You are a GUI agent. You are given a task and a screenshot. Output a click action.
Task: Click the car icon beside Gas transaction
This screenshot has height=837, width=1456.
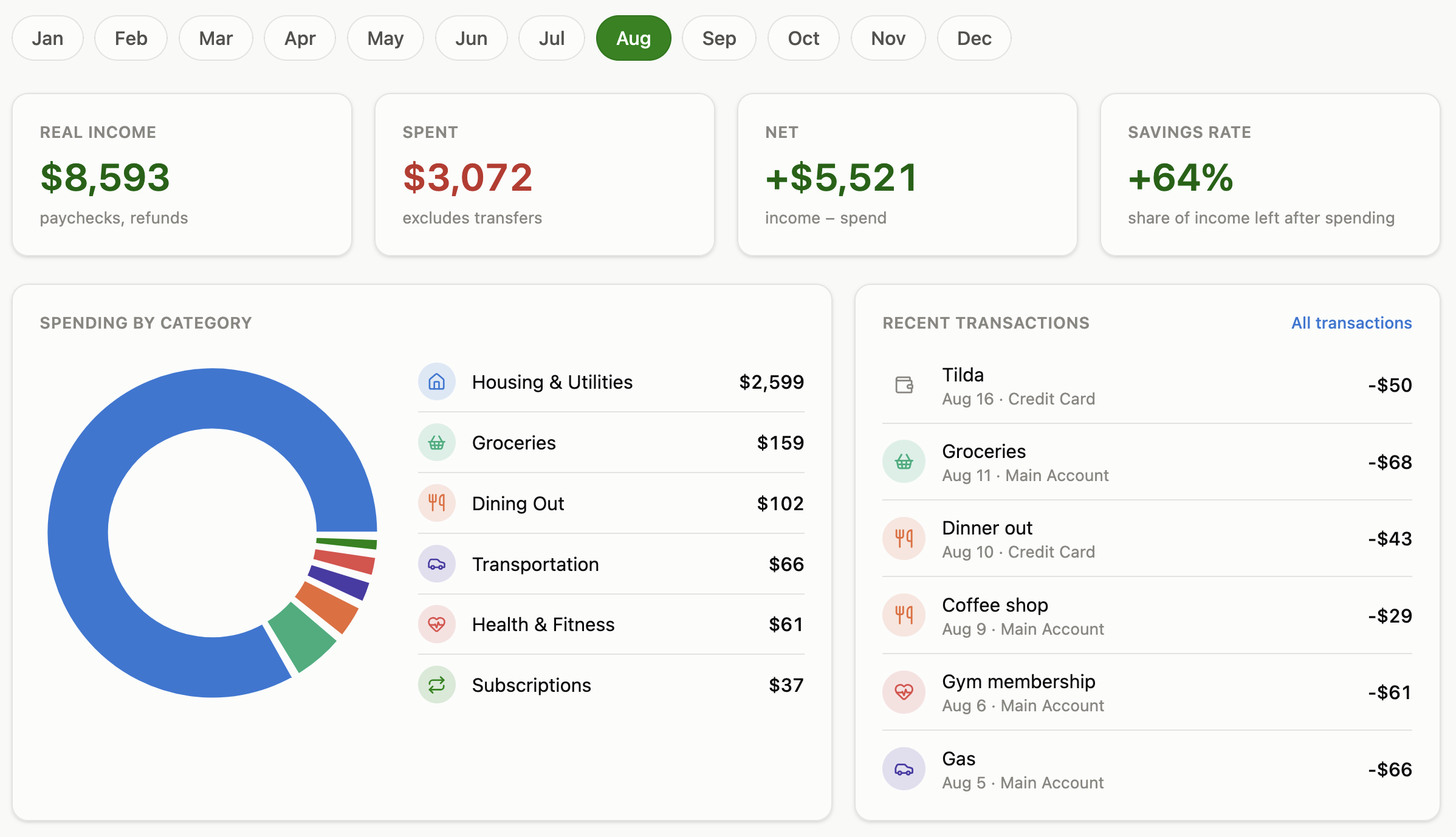[x=904, y=769]
